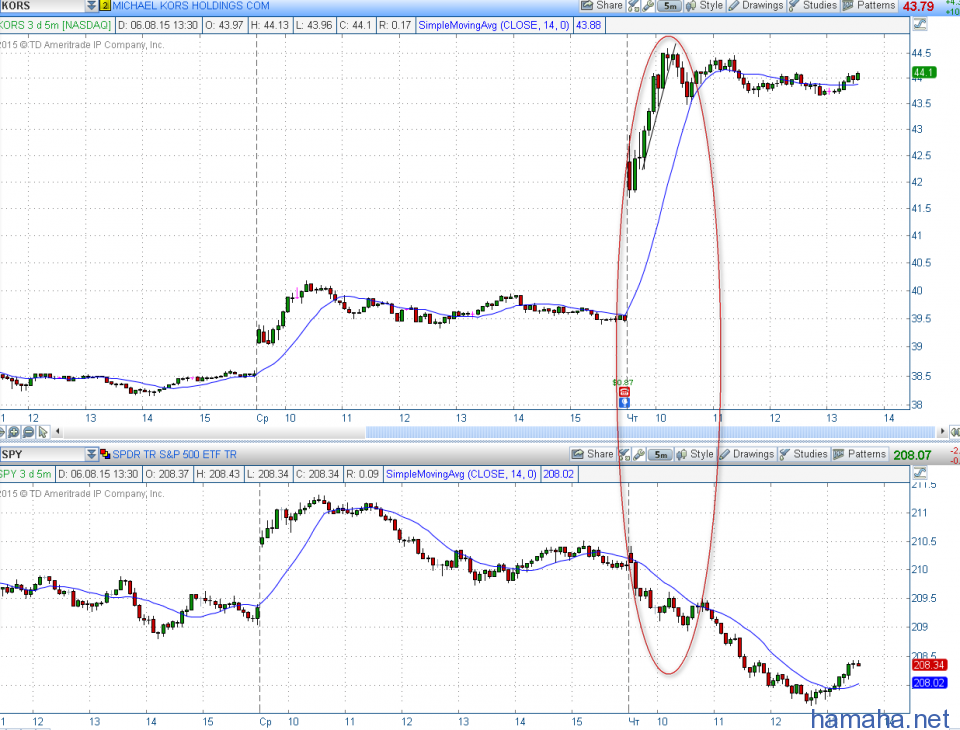
Task: Click the price axis settings icon on KORS chart
Action: [920, 24]
